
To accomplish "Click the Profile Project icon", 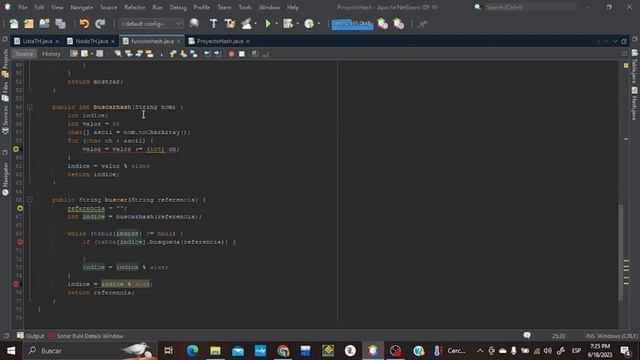I will (309, 24).
